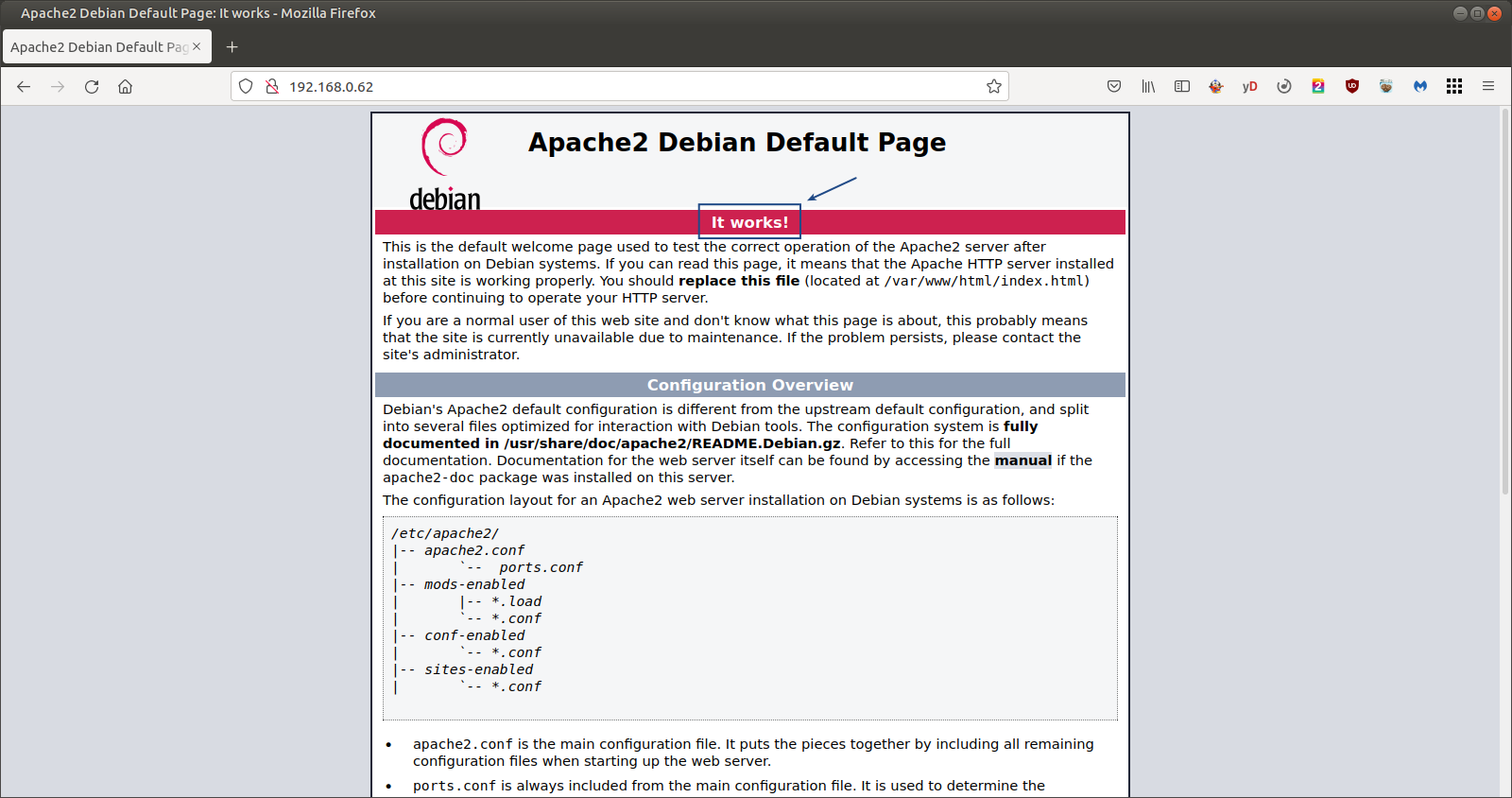Close the Firefox window
The height and width of the screenshot is (798, 1512).
click(x=1494, y=13)
